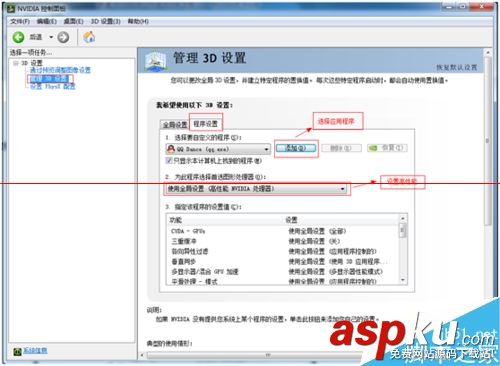Image resolution: width=500 pixels, height=366 pixels.
Task: Select 设置 PhysX 配置 in the task tree
Action: click(53, 87)
